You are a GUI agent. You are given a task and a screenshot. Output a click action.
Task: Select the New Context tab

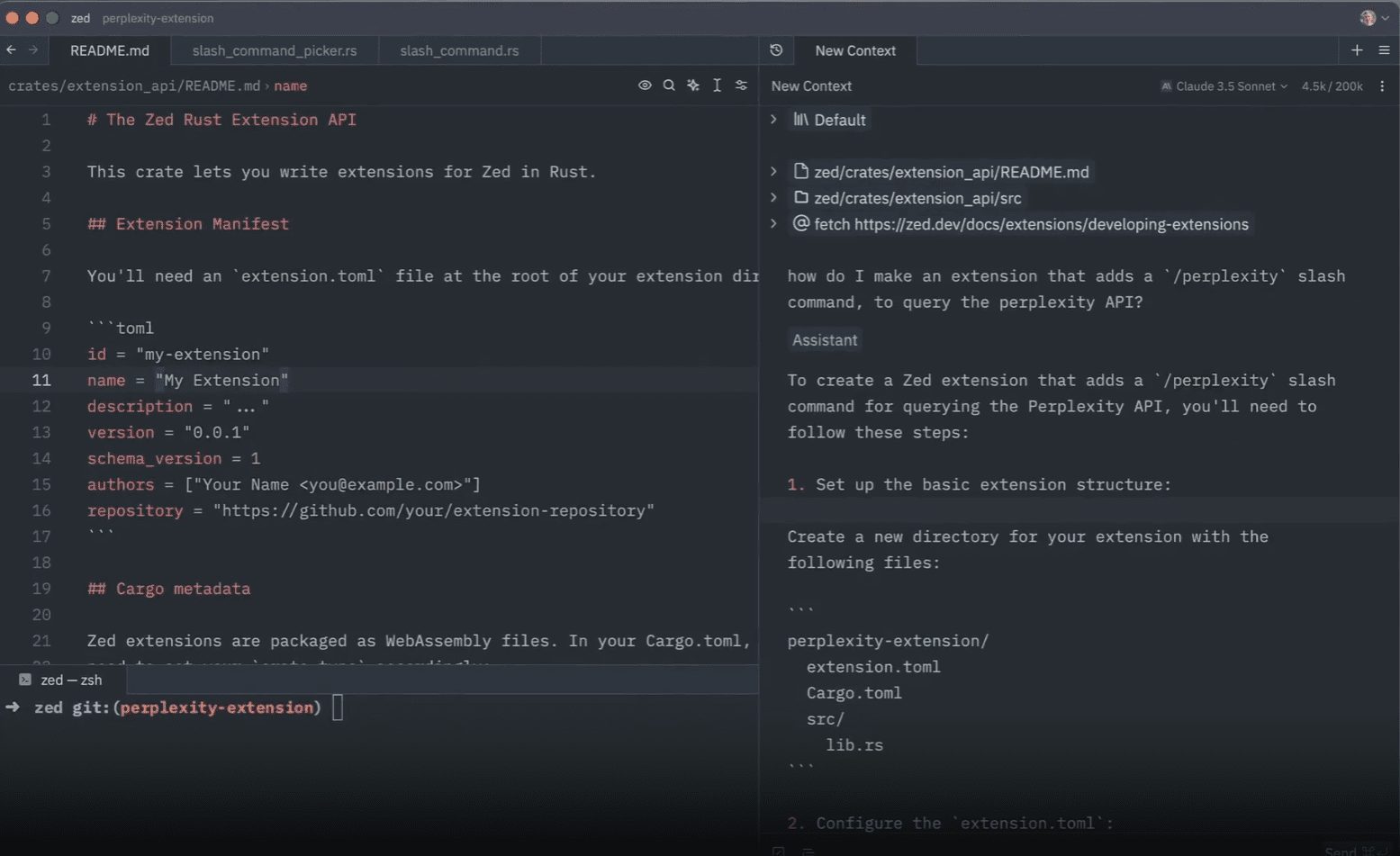point(855,50)
